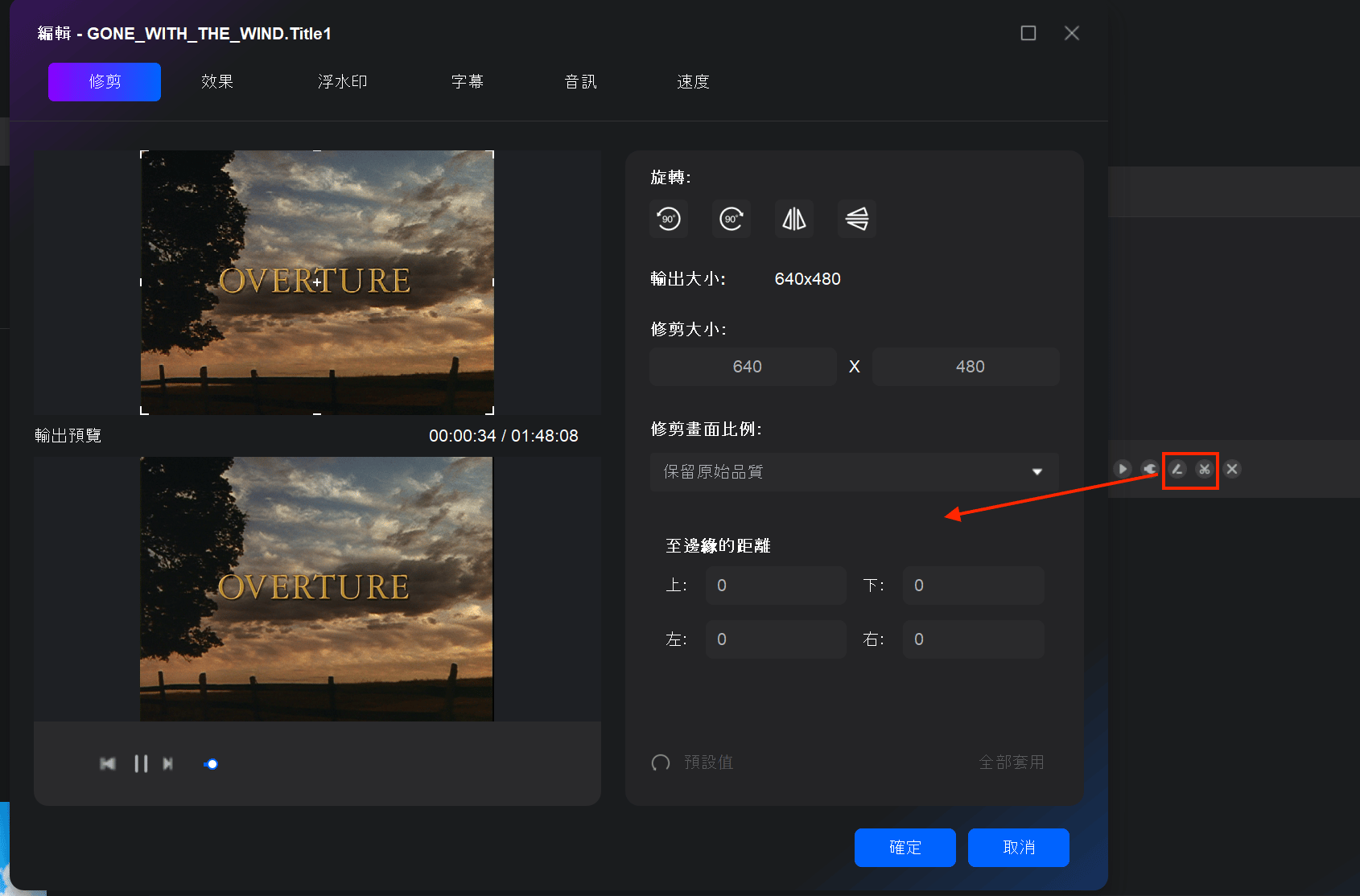This screenshot has height=896, width=1360.
Task: Click the 上 top margin field
Action: tap(777, 586)
